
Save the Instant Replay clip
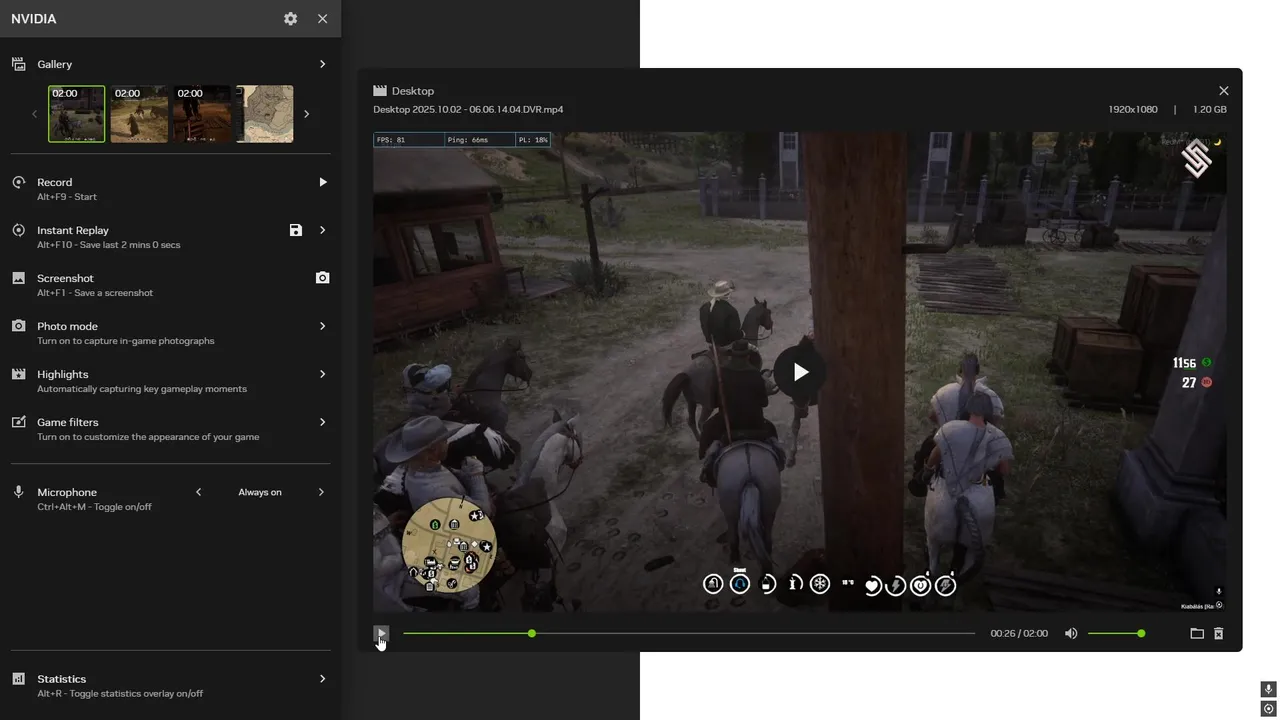tap(296, 230)
